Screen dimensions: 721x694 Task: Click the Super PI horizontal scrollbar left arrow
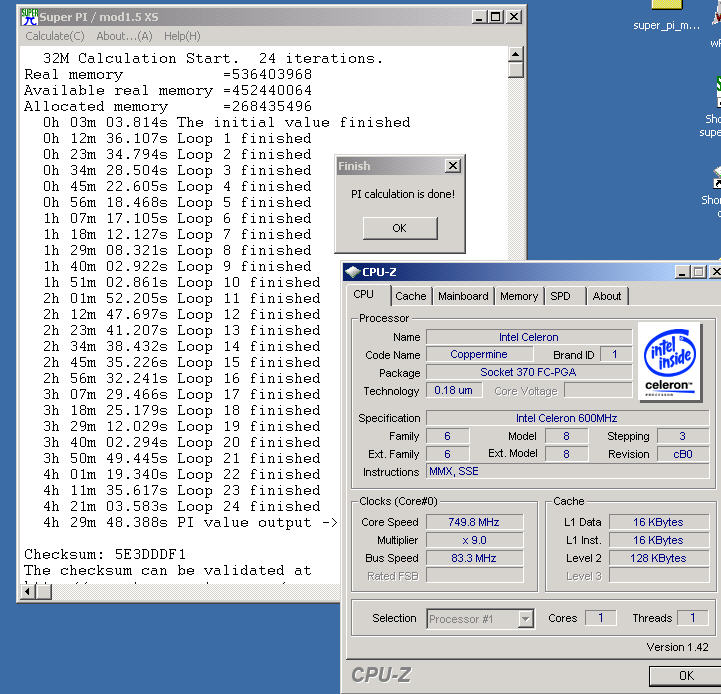(28, 591)
